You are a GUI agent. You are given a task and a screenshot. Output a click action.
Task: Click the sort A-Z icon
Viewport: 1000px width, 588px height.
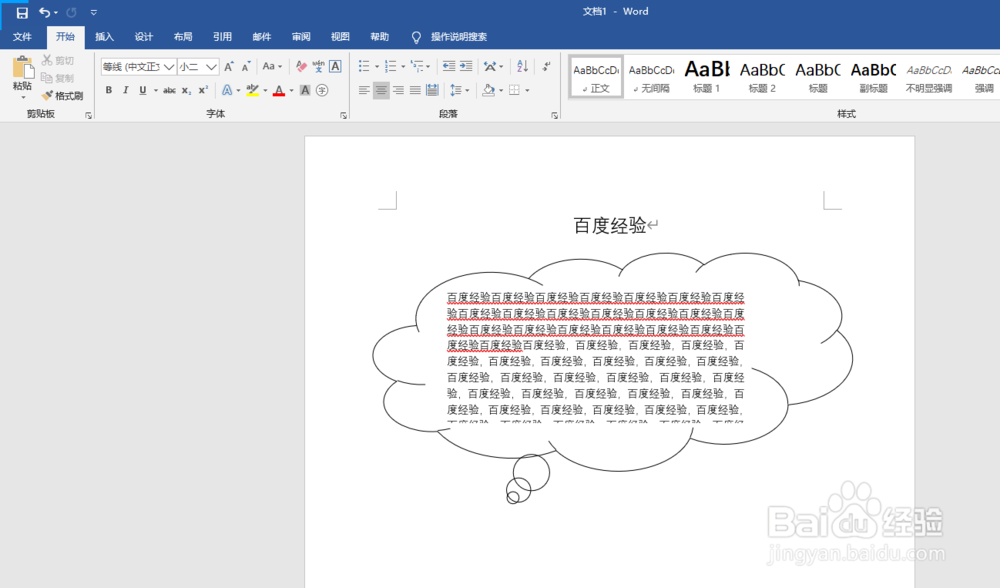pyautogui.click(x=522, y=66)
